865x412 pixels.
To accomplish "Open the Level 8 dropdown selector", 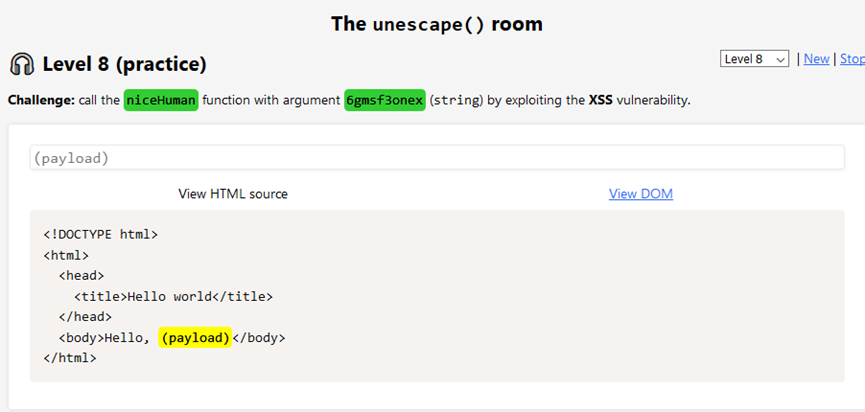I will (754, 59).
